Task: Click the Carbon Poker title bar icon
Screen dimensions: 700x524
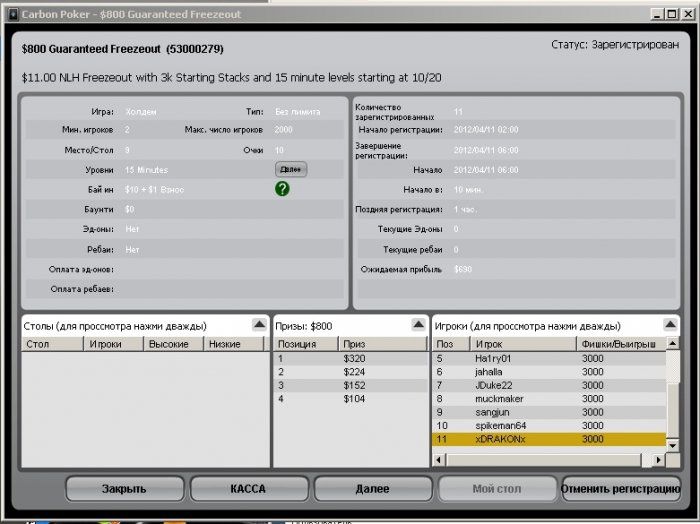Action: 13,14
